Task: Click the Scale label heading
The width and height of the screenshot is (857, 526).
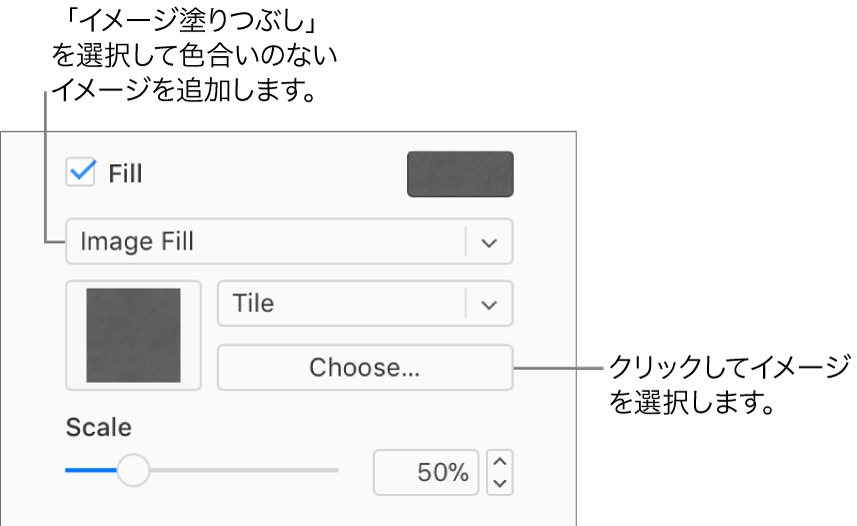Action: pos(99,427)
